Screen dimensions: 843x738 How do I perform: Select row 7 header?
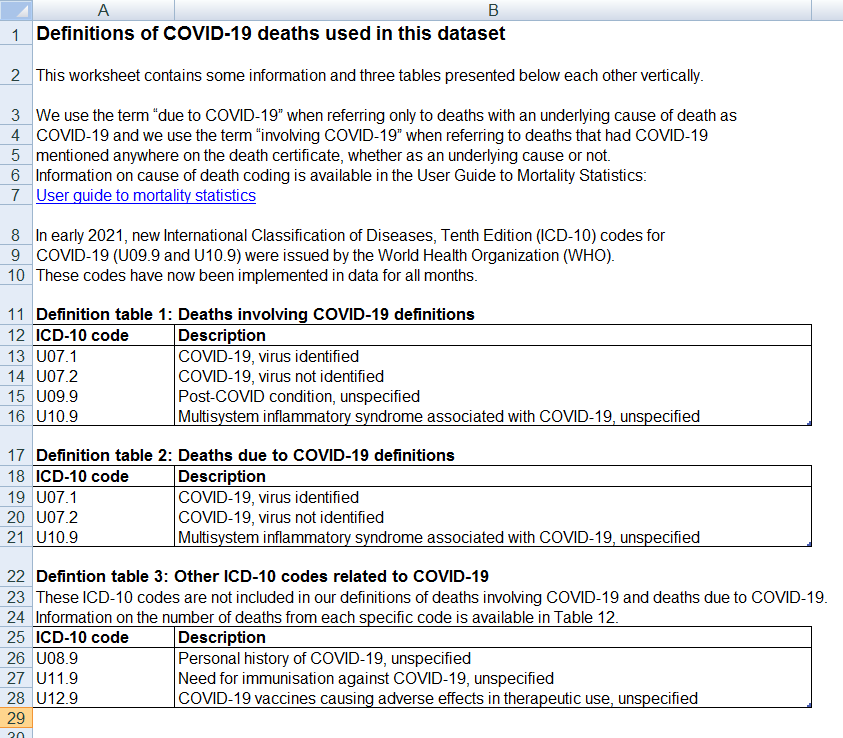pos(16,195)
